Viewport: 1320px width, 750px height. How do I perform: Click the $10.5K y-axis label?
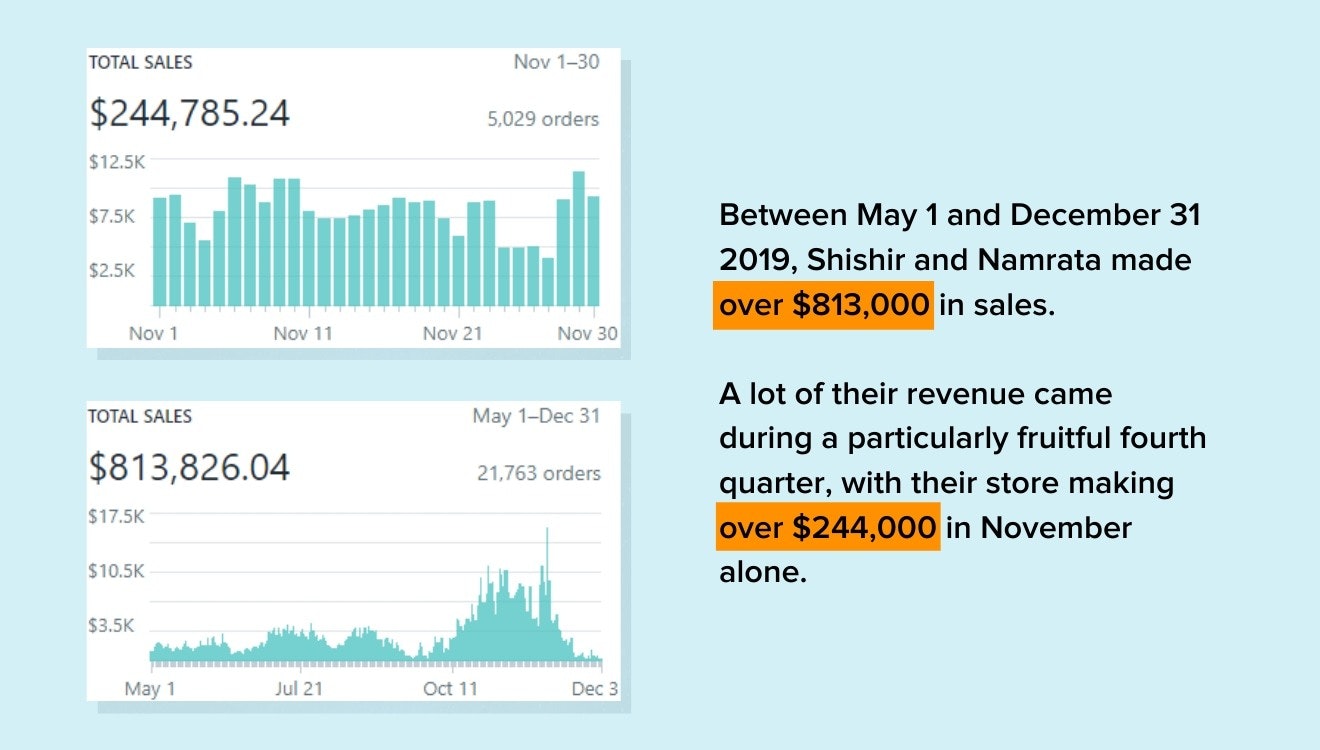118,571
